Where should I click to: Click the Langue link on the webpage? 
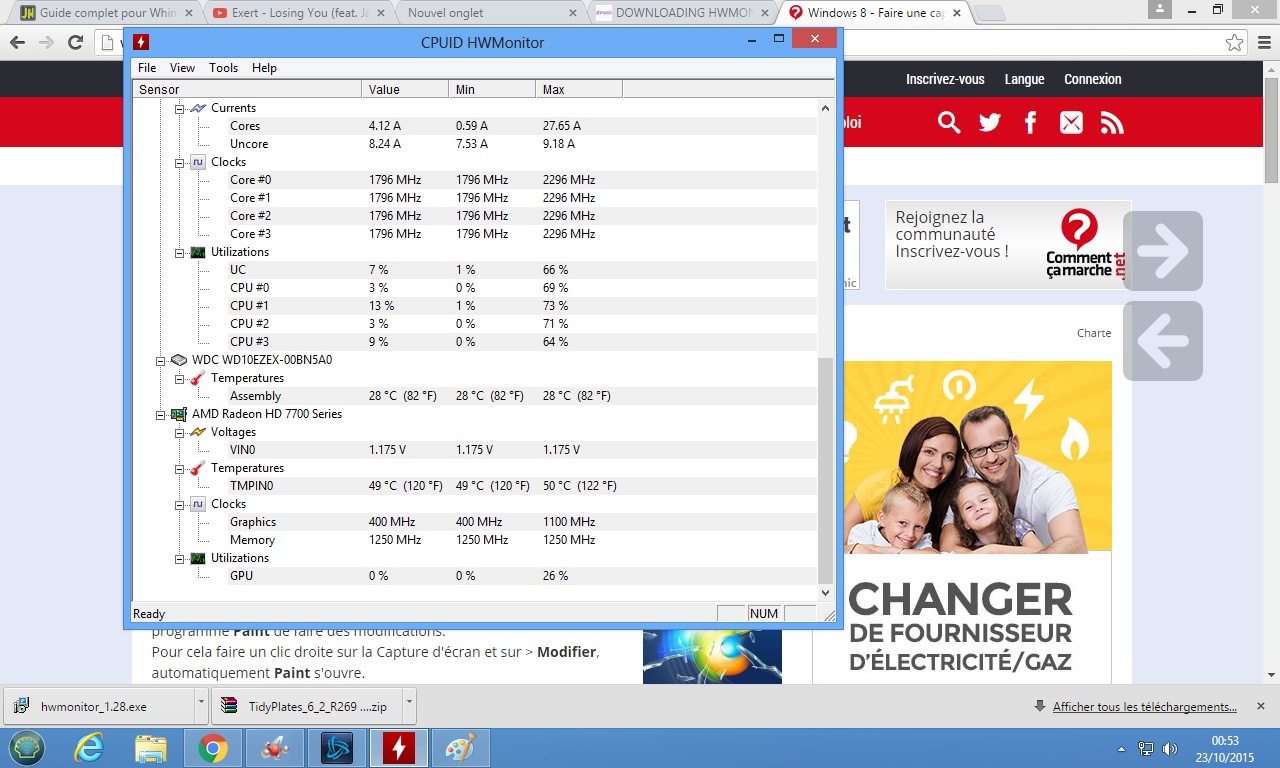pyautogui.click(x=1024, y=79)
